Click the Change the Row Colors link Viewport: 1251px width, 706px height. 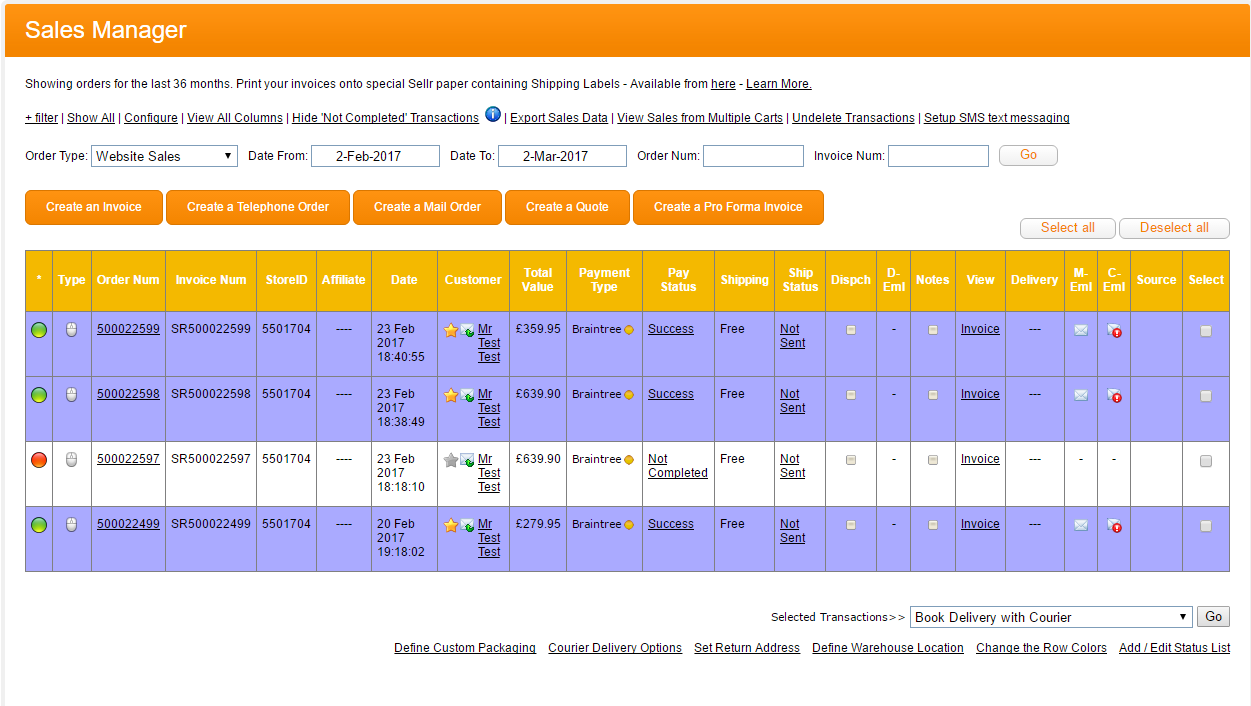point(1041,648)
